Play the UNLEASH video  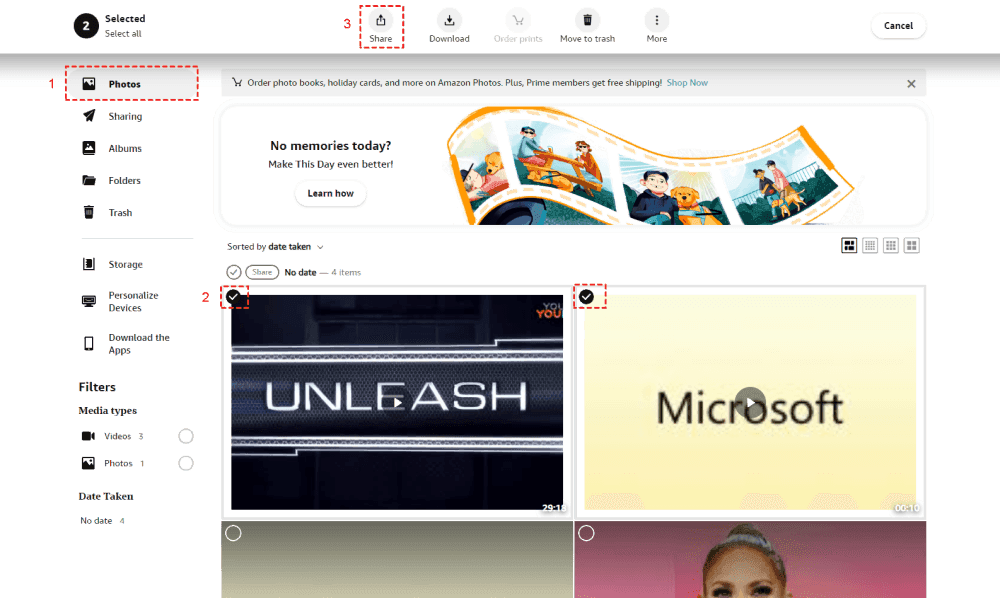[x=397, y=402]
